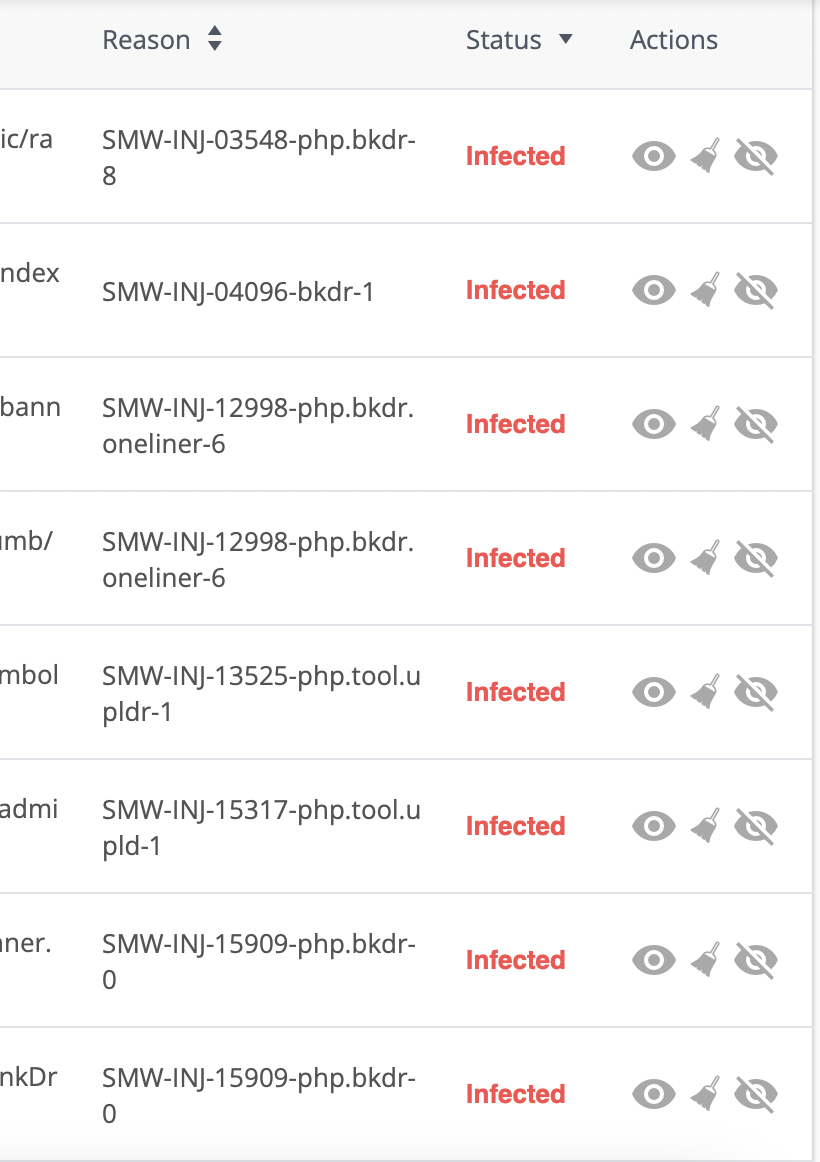Toggle ignore crossed-eye icon for SMW-INJ-13525-php.tool.upldr-1
This screenshot has width=820, height=1162.
pos(756,692)
